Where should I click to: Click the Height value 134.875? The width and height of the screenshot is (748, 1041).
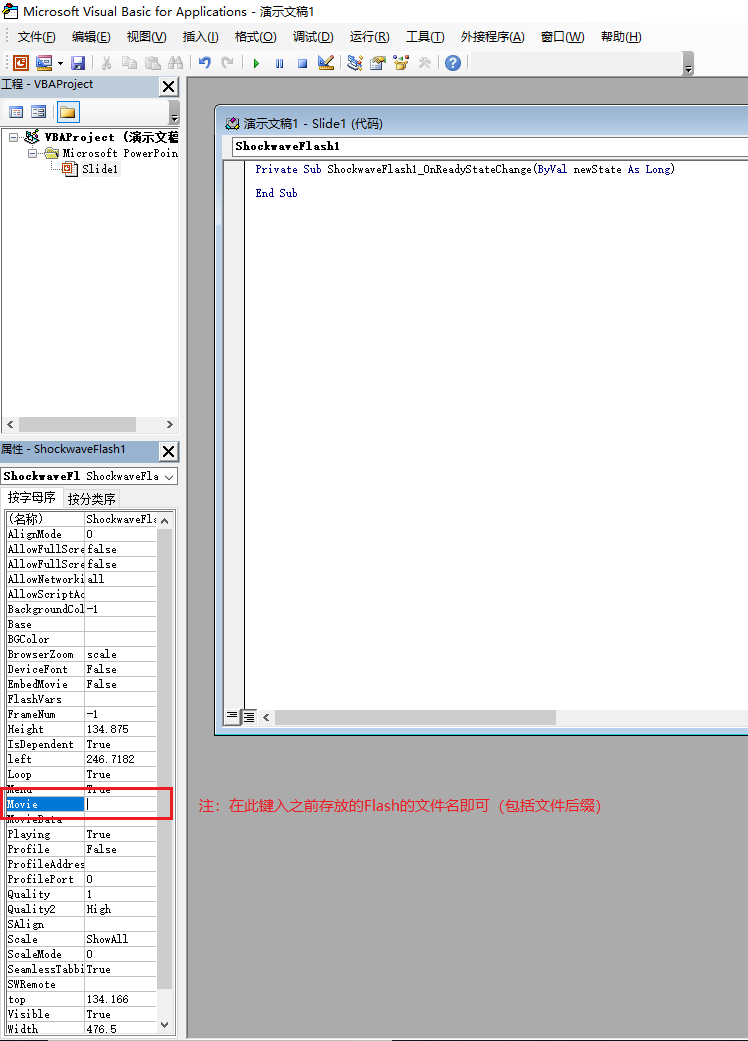click(x=120, y=729)
